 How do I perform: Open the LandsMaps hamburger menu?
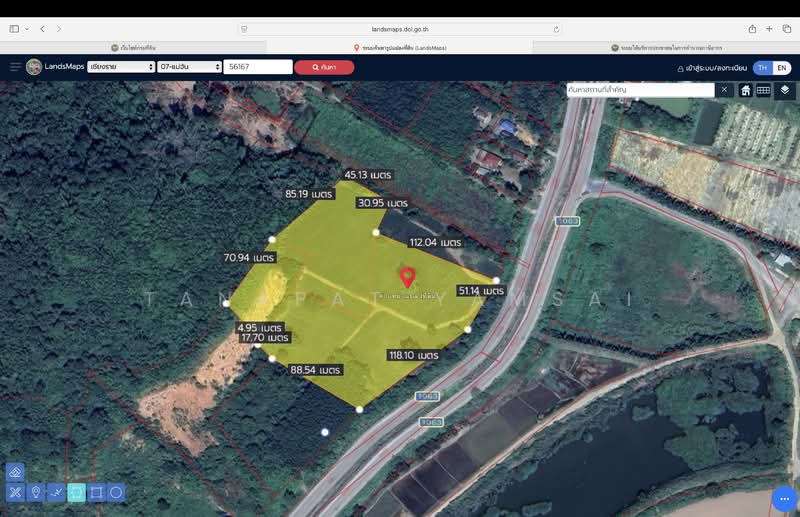point(15,67)
